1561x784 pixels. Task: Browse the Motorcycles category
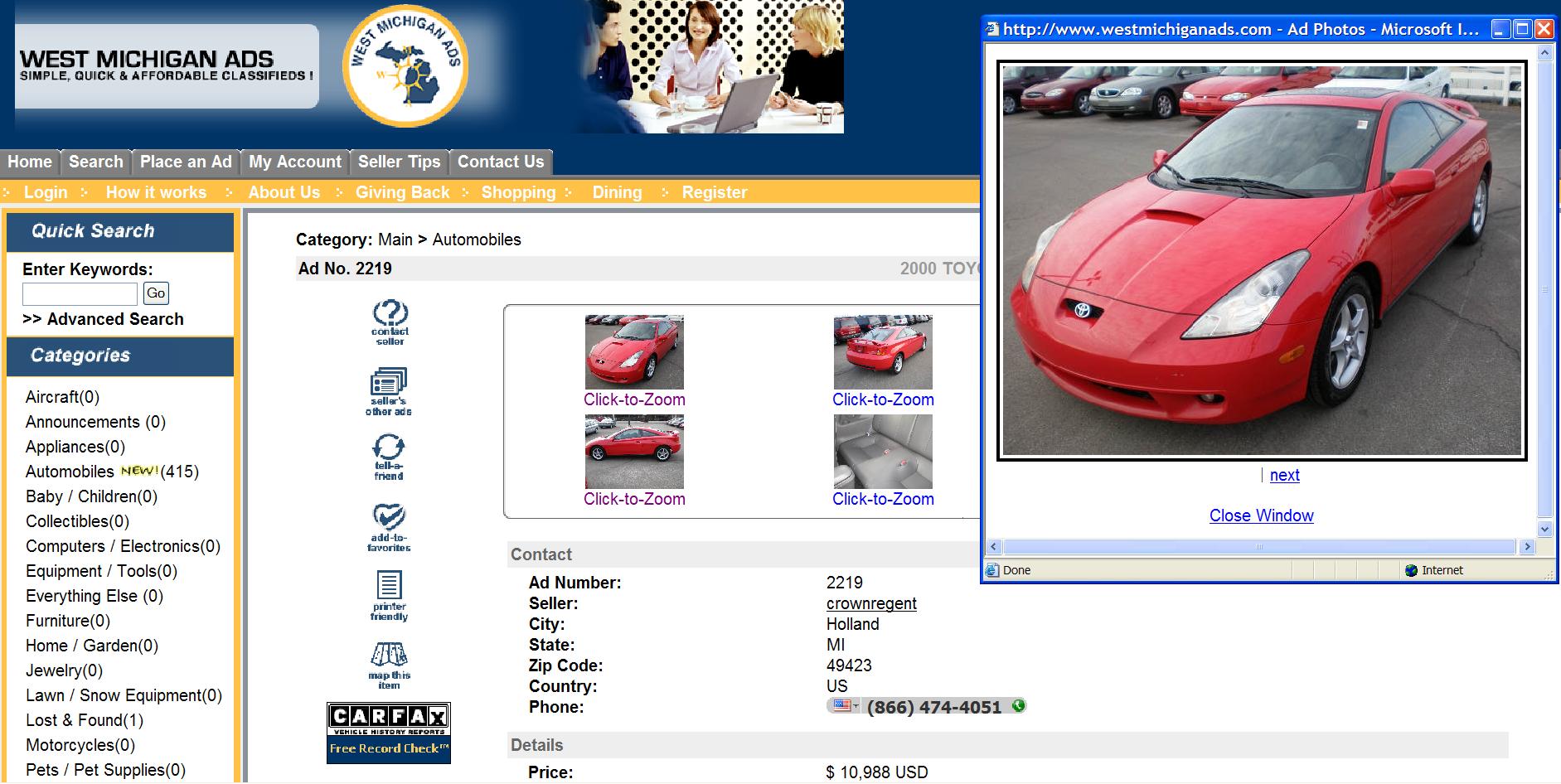80,745
